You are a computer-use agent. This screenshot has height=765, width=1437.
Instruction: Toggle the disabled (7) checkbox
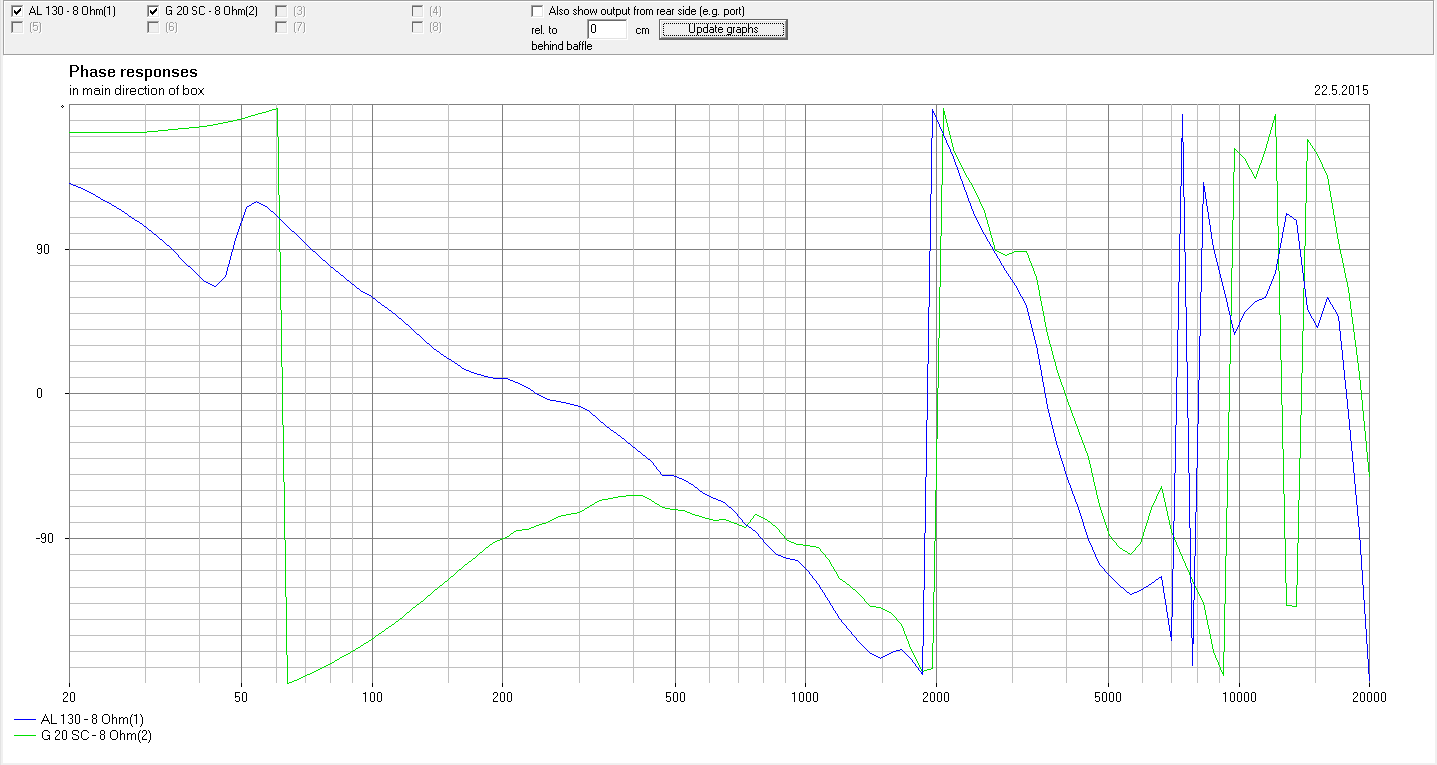click(281, 27)
